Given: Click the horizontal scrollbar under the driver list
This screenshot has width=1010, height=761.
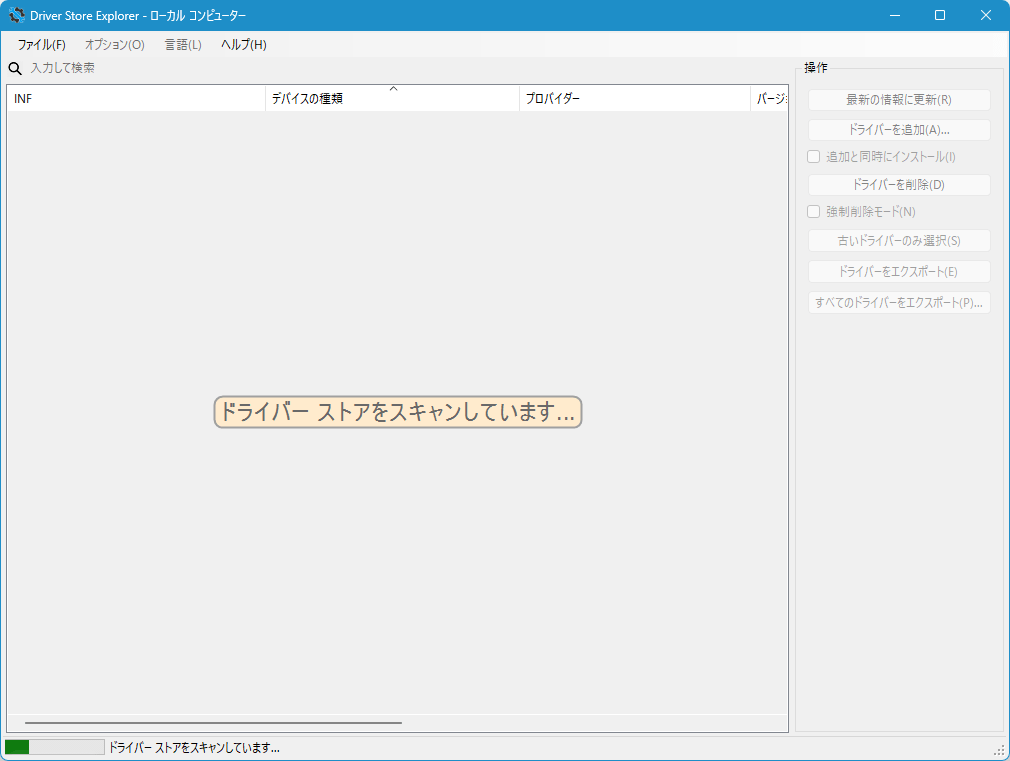Looking at the screenshot, I should click(x=213, y=723).
